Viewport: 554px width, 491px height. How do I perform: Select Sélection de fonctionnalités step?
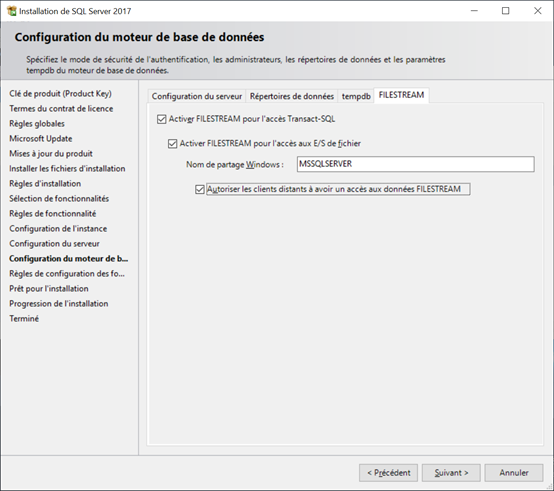(x=59, y=199)
